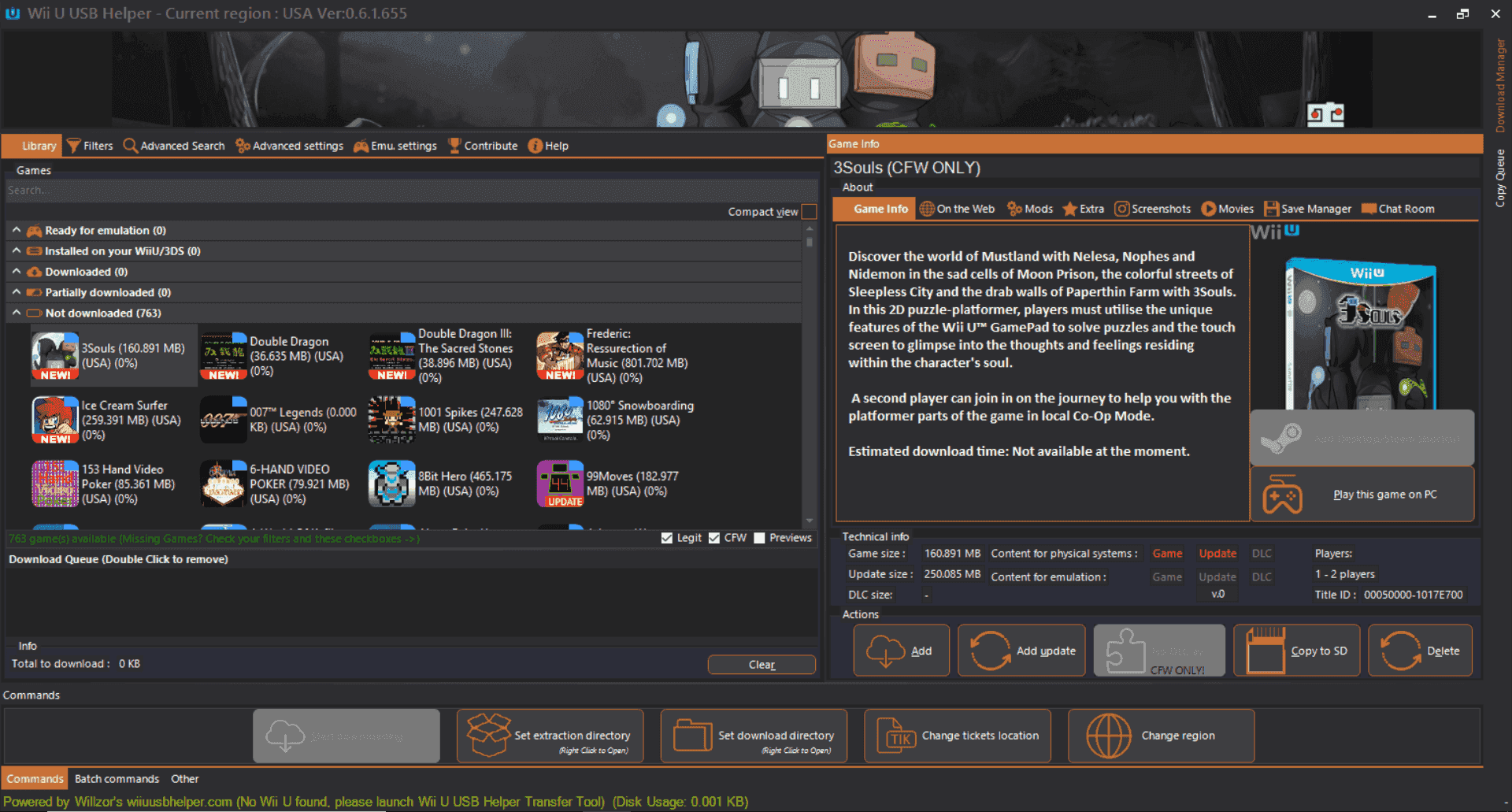This screenshot has width=1512, height=812.
Task: Click the Steam shortcut icon
Action: point(1281,438)
